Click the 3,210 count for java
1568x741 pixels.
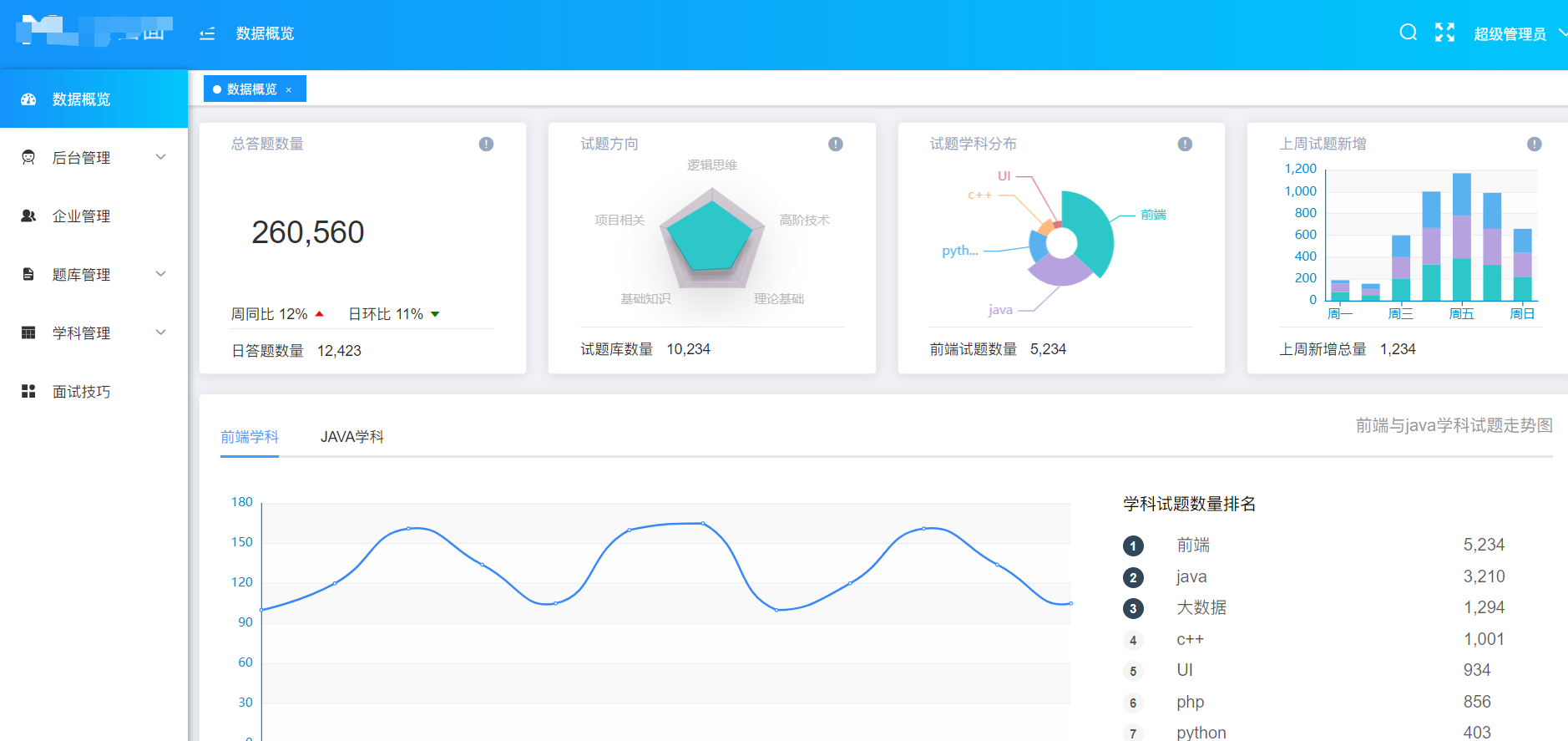tap(1484, 576)
